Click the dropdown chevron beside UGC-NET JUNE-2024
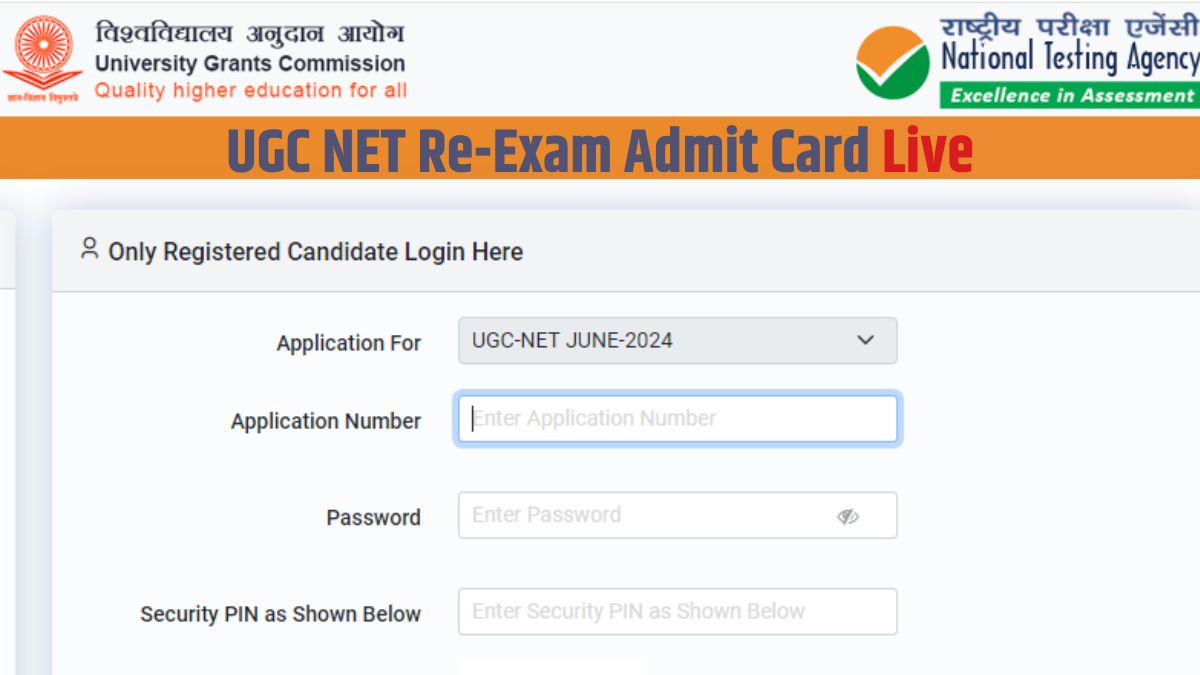 [x=864, y=341]
